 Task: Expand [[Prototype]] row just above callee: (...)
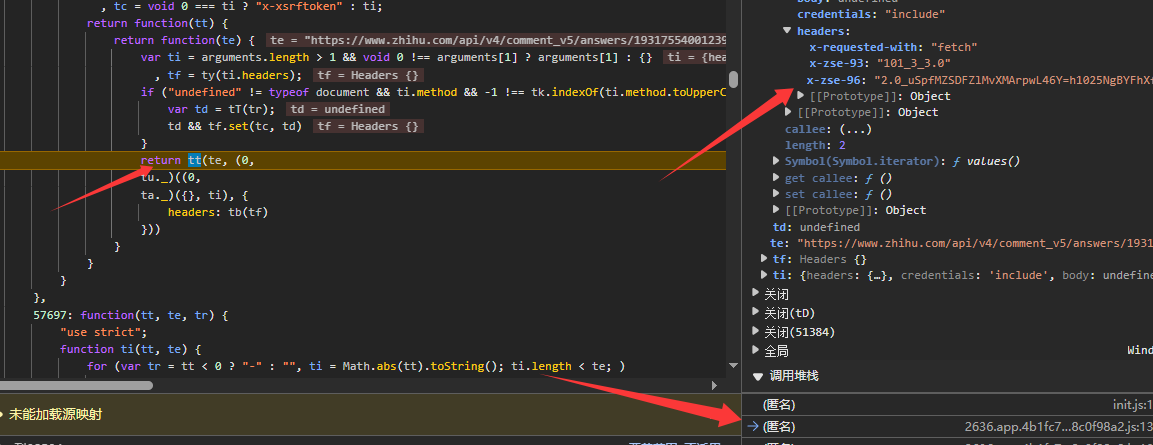(789, 112)
